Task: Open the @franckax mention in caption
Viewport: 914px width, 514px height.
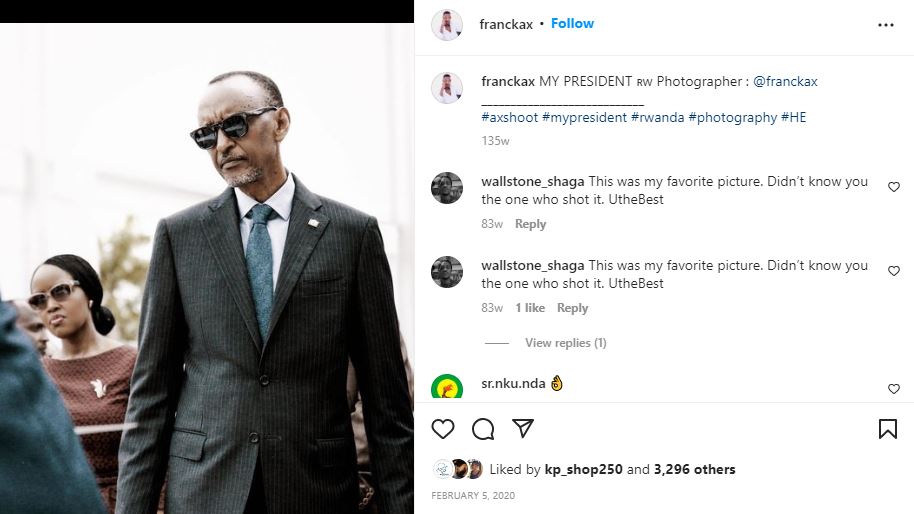Action: pyautogui.click(x=785, y=81)
